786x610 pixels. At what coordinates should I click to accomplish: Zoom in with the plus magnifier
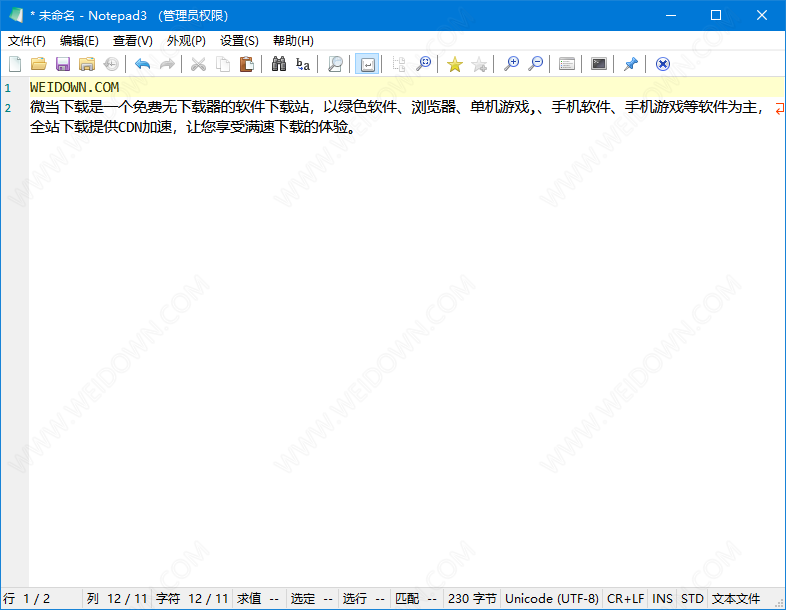coord(511,64)
